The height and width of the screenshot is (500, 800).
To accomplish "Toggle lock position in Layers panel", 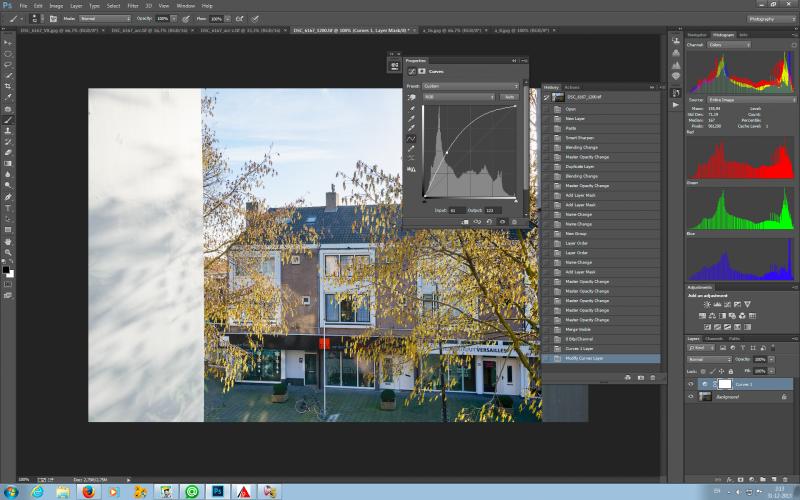I will point(721,371).
